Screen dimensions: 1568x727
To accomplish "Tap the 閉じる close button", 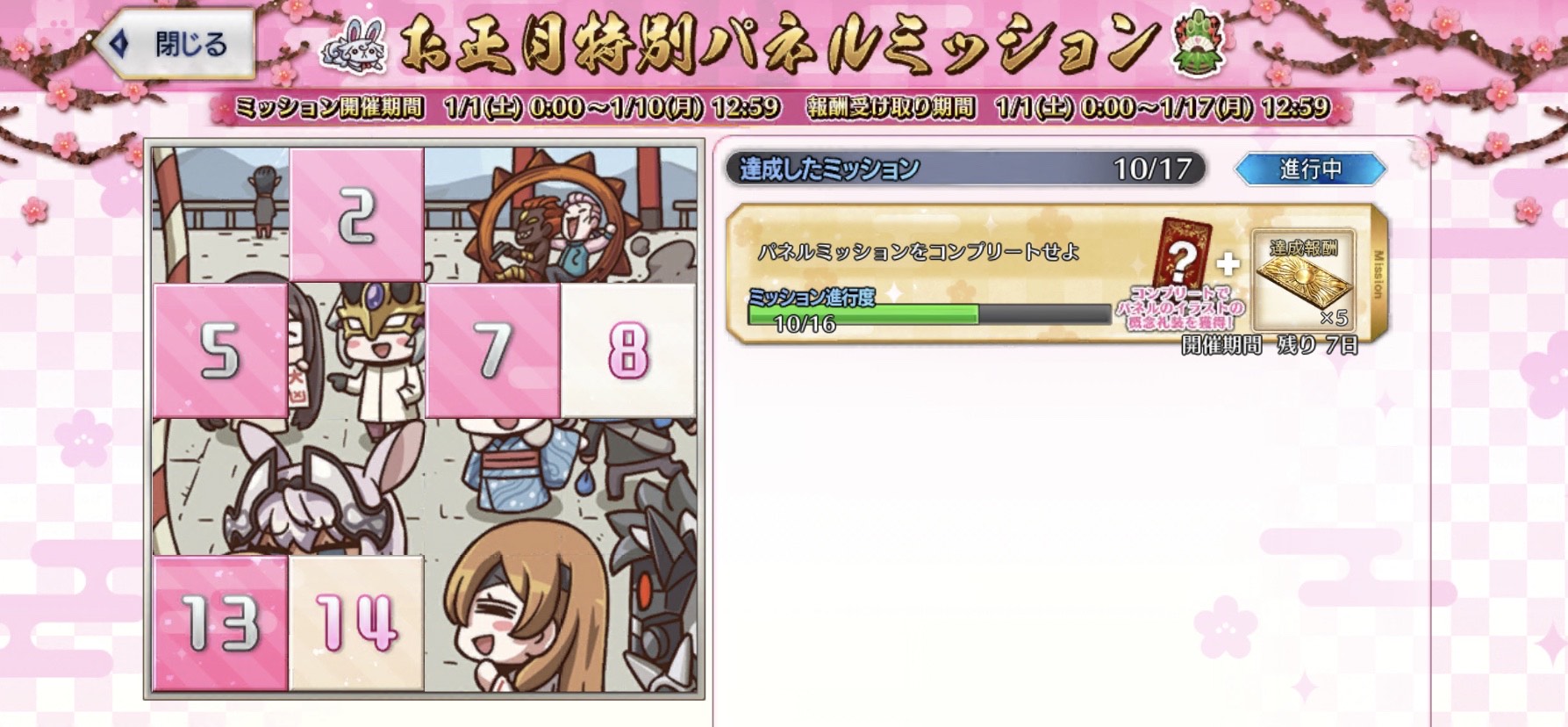I will (x=175, y=43).
